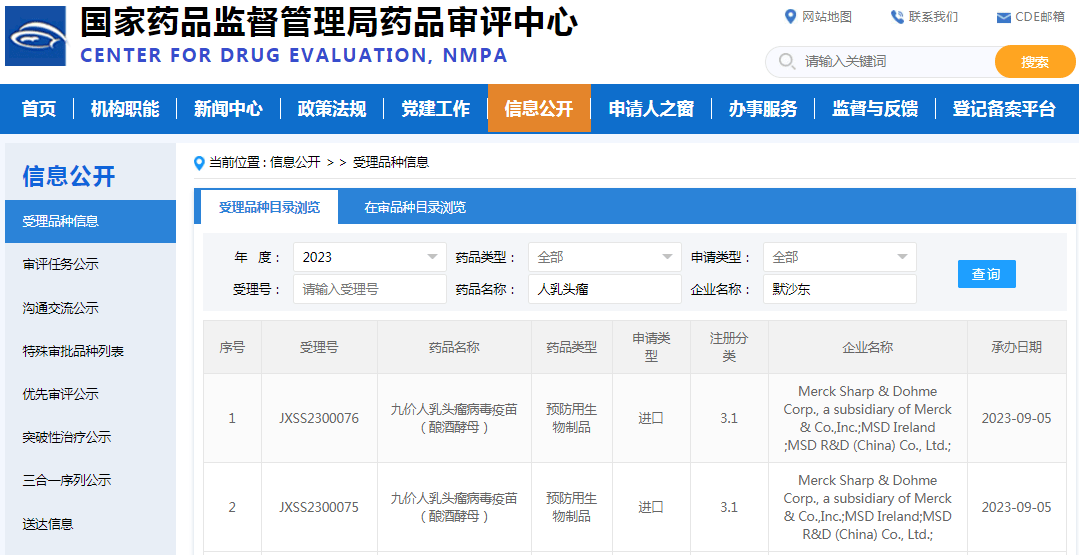This screenshot has height=555, width=1079.
Task: Go to 优先审评公示 sidebar link
Action: click(x=61, y=394)
